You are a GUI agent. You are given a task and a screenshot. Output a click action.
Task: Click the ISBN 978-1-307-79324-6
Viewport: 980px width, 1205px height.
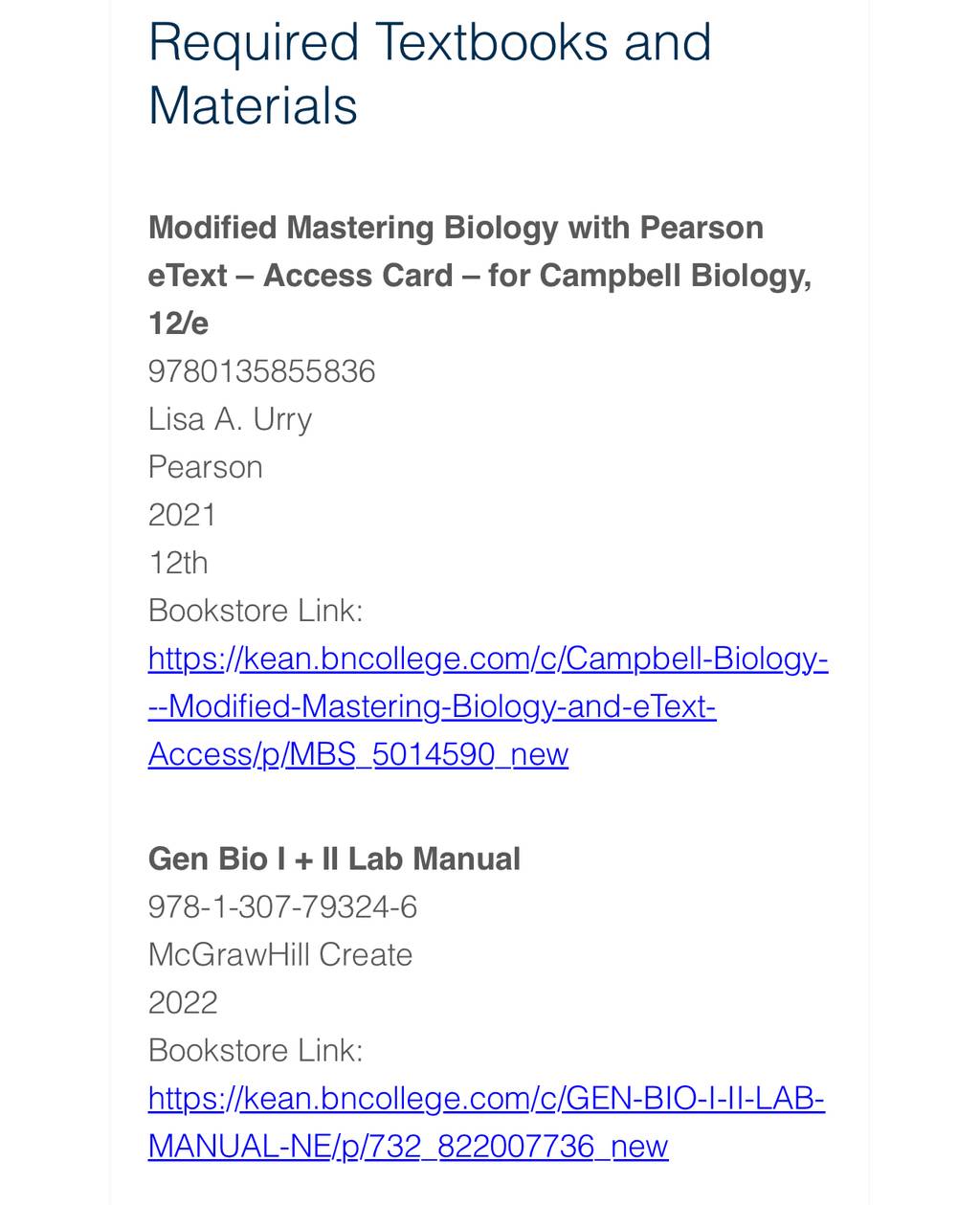tap(282, 906)
